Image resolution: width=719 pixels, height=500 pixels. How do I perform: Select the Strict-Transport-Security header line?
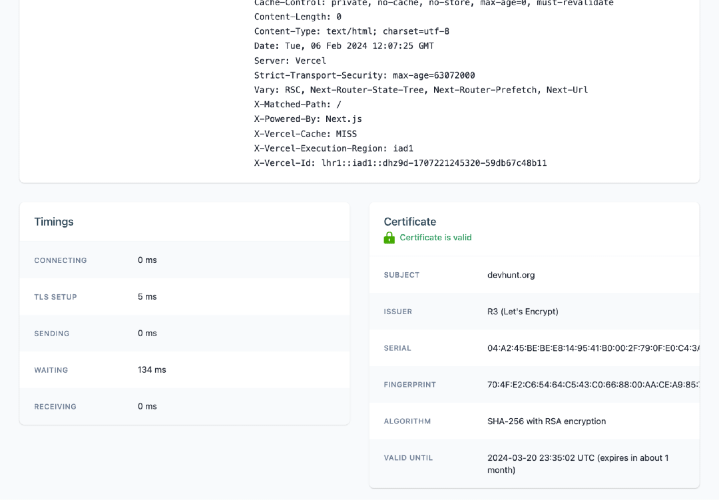(x=365, y=75)
